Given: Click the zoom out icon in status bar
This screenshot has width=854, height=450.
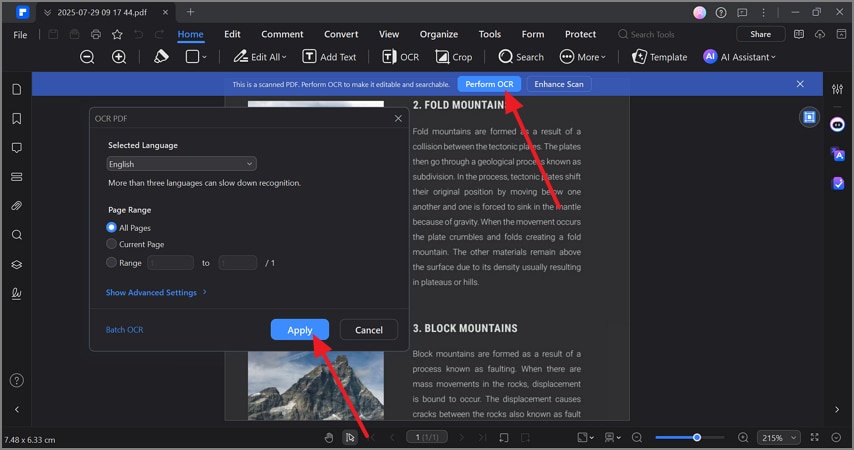Looking at the screenshot, I should tap(637, 437).
